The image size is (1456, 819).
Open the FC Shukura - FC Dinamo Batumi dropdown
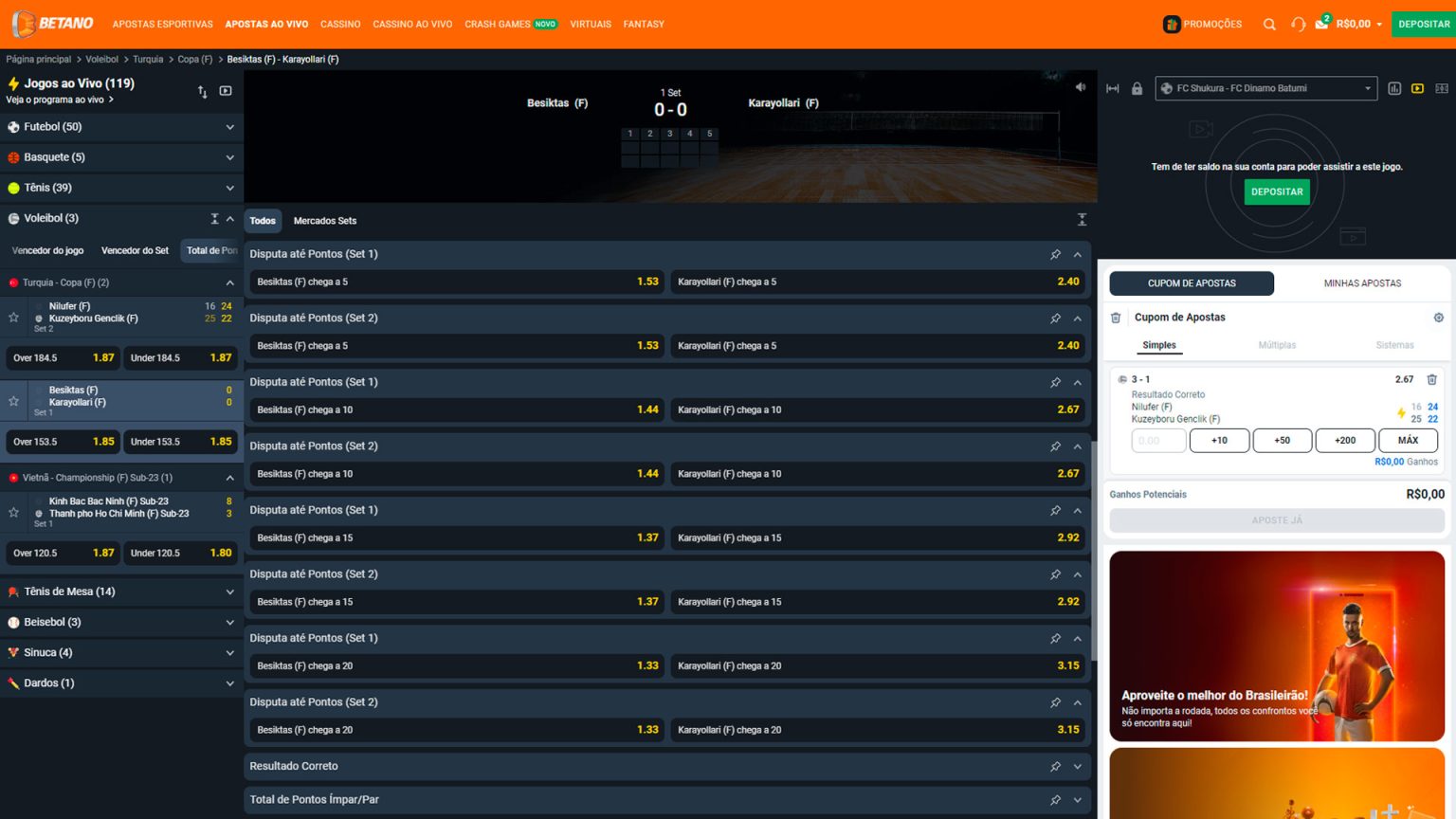(x=1265, y=88)
